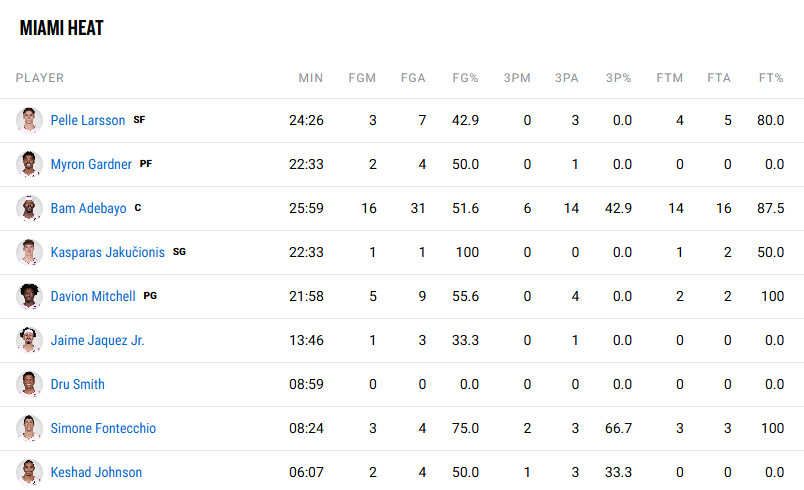Screen dimensions: 804x490
Task: Click Simone Fontecchio's avatar image
Action: pyautogui.click(x=29, y=428)
